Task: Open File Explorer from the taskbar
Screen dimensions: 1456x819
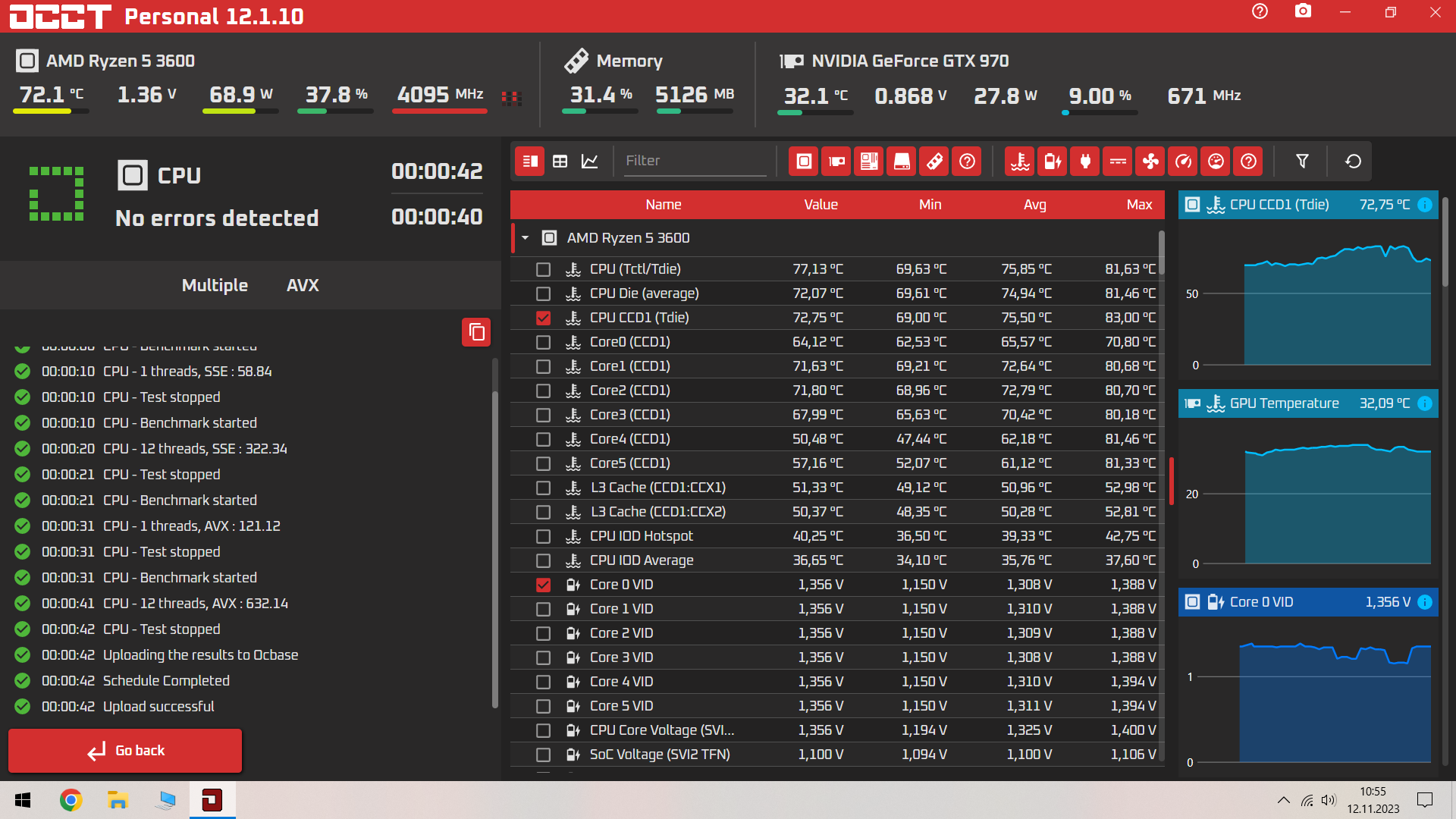Action: click(118, 800)
